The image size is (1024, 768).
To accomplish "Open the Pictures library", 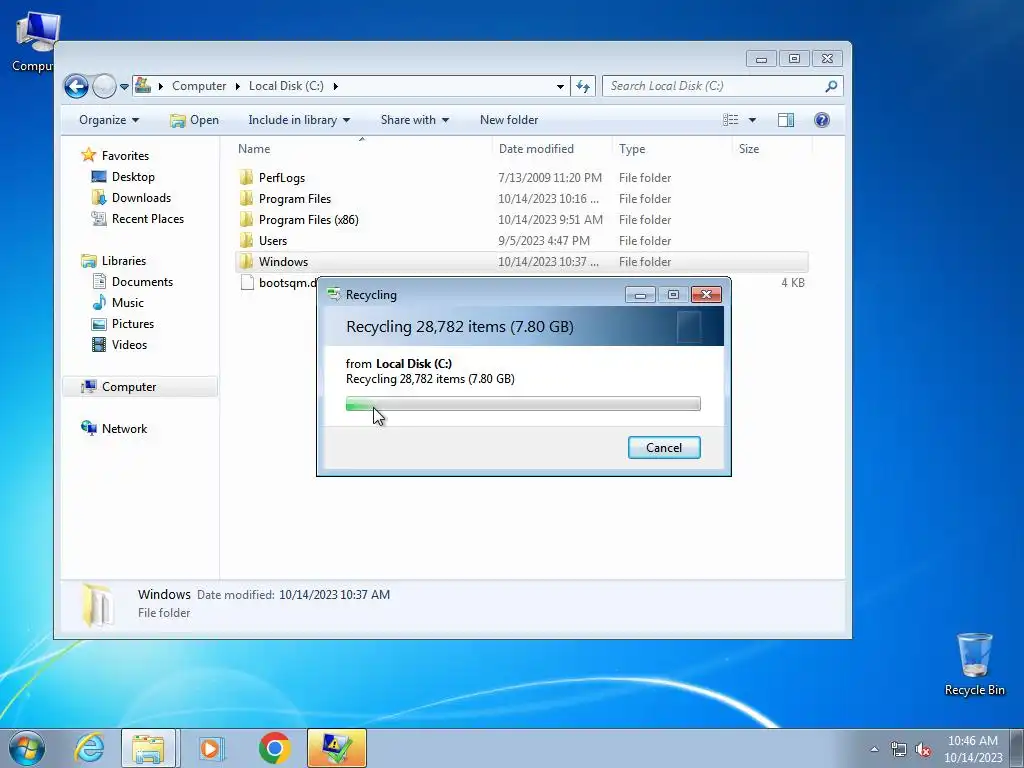I will point(133,324).
